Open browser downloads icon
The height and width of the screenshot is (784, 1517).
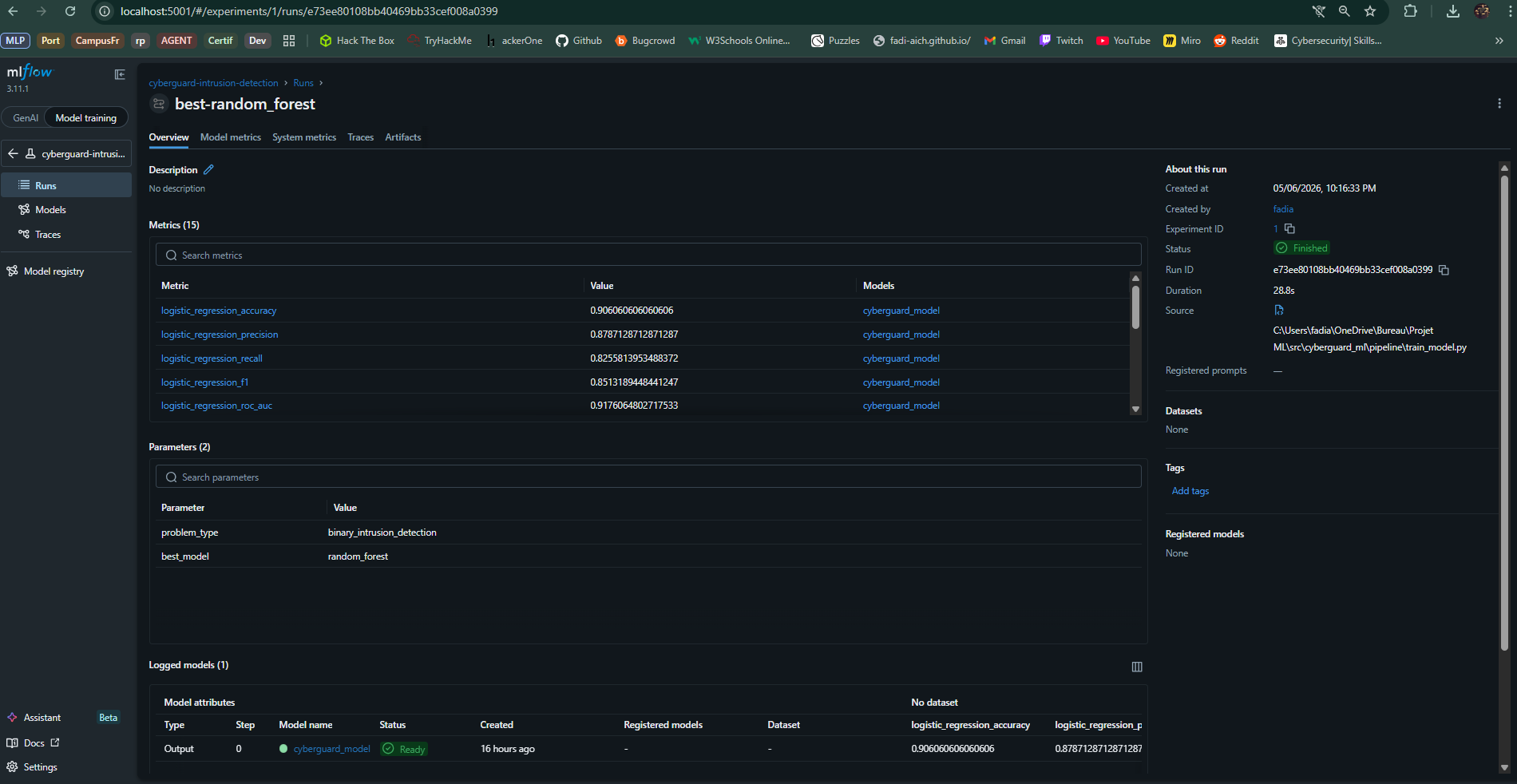tap(1453, 11)
